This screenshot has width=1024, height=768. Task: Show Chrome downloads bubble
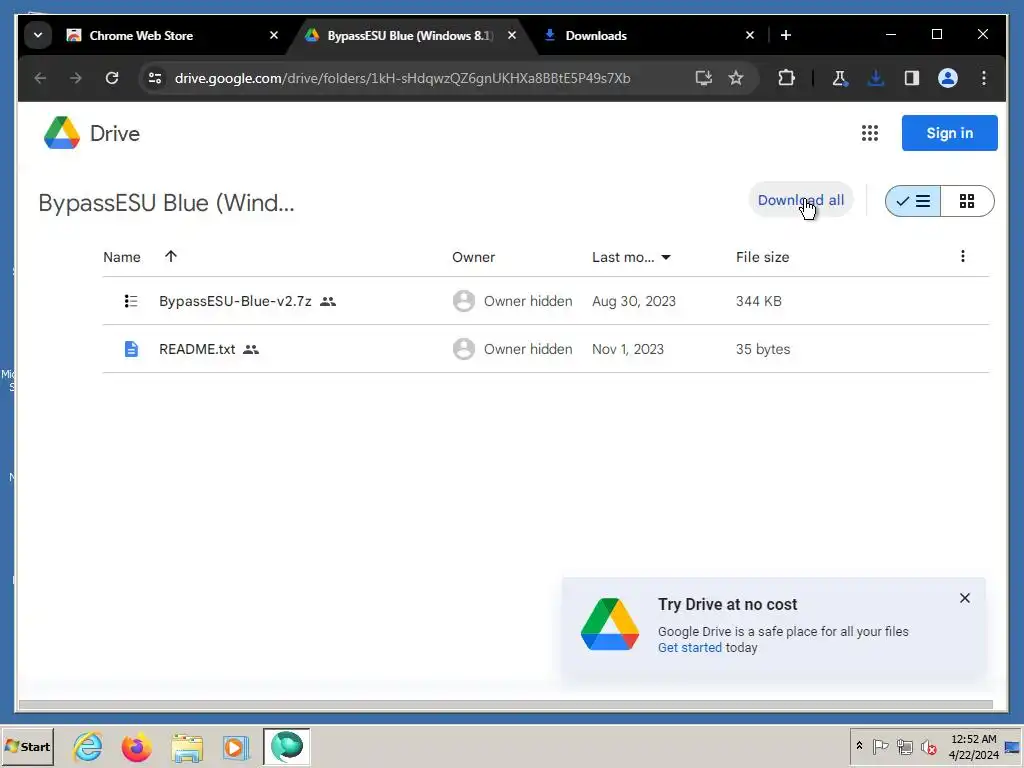[x=876, y=78]
